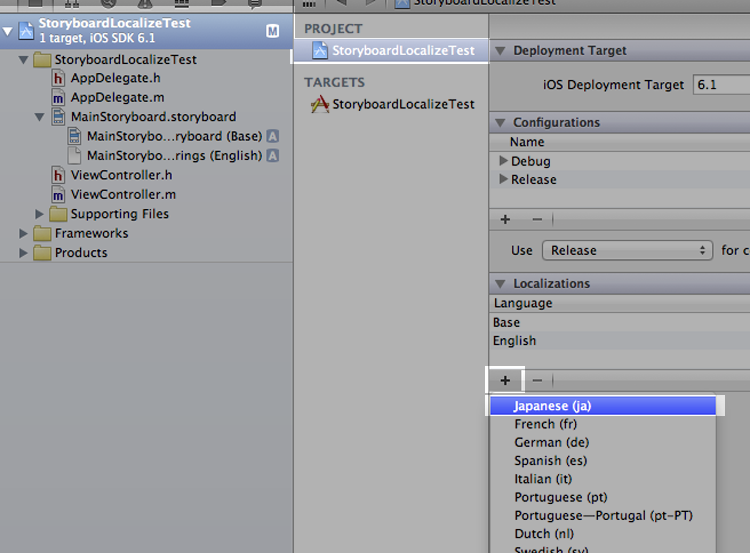This screenshot has width=750, height=553.
Task: Choose Portuguese—Portugal (pt-PT) from language menu
Action: pos(603,516)
